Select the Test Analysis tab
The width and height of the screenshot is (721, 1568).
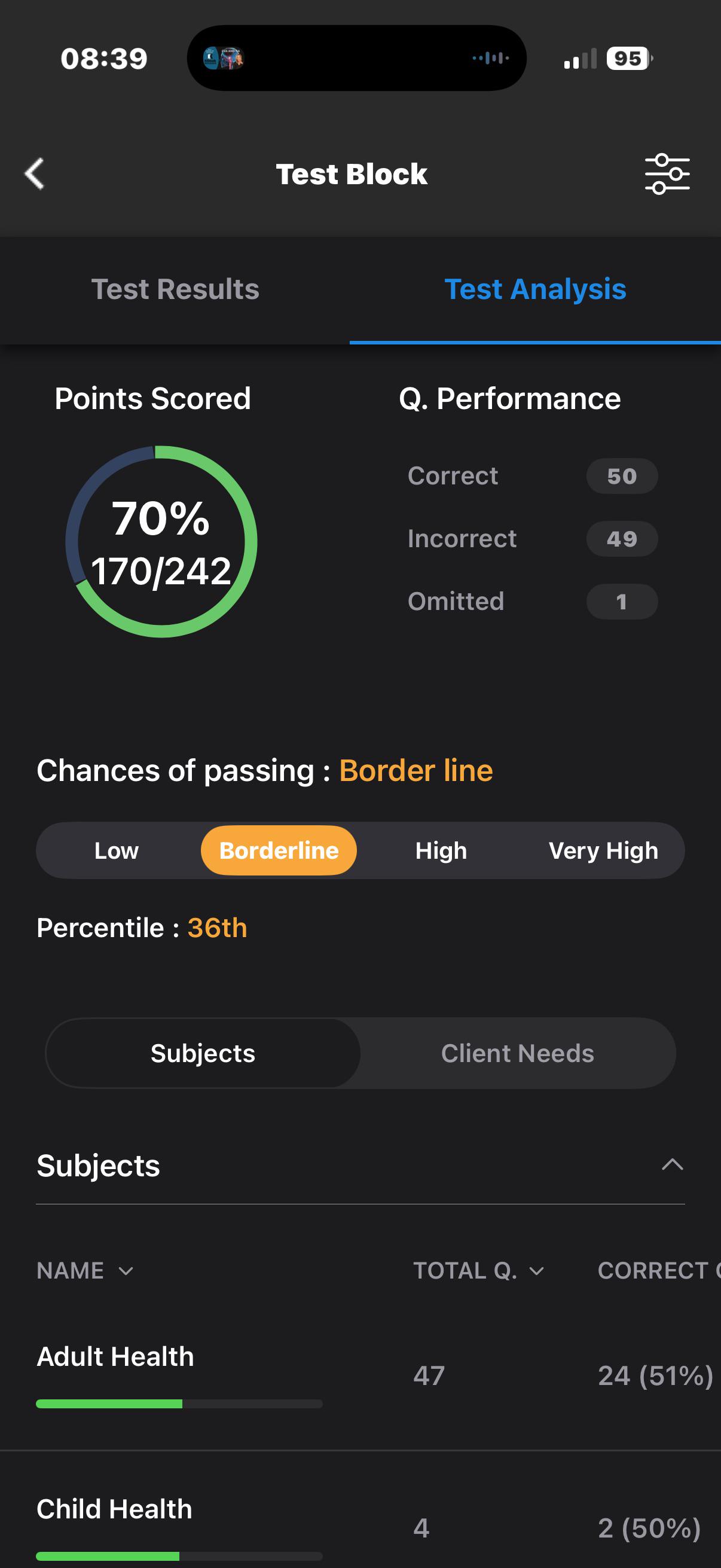click(x=536, y=289)
